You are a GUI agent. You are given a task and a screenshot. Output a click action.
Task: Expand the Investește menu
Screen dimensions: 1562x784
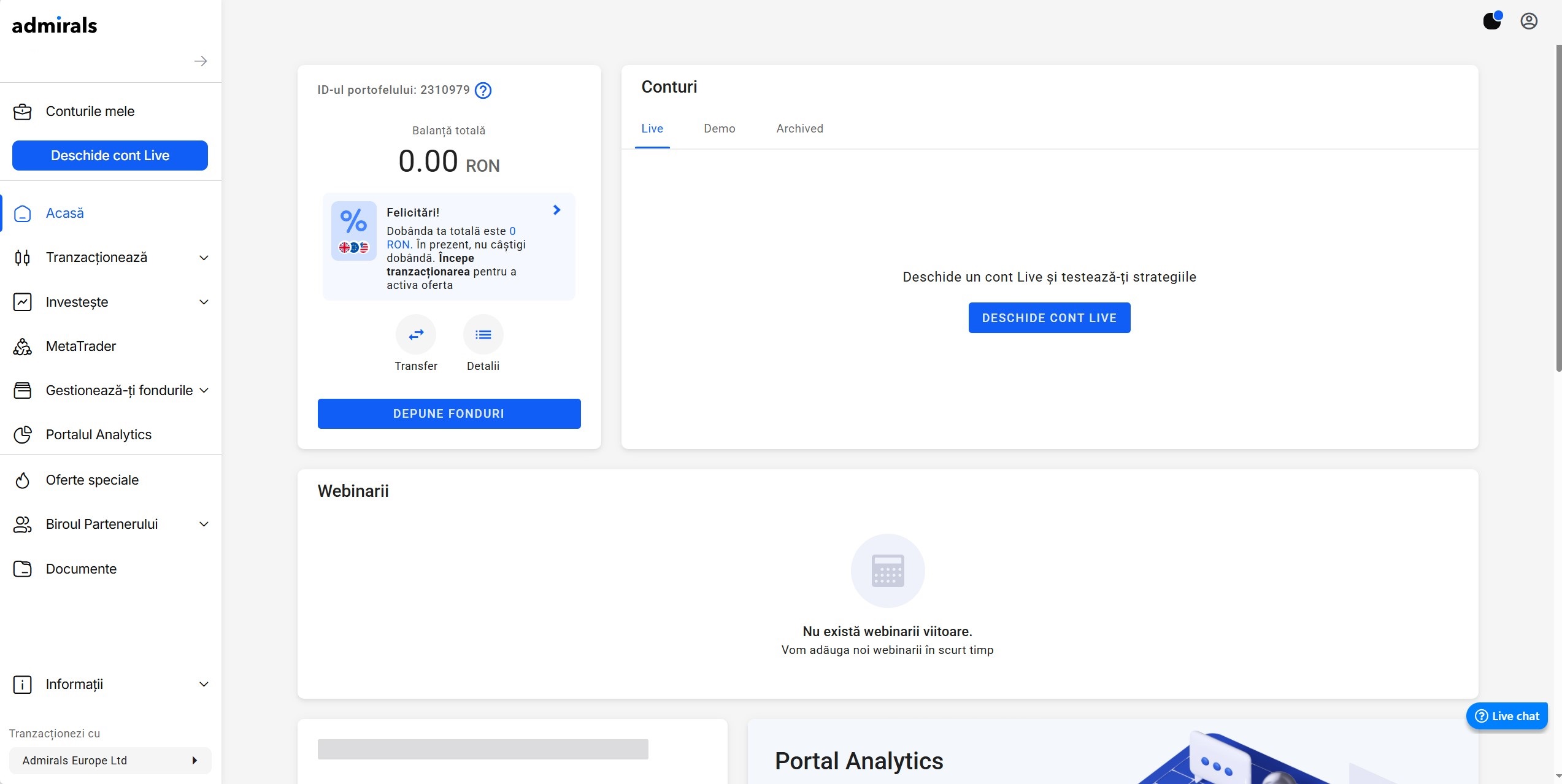(x=110, y=302)
